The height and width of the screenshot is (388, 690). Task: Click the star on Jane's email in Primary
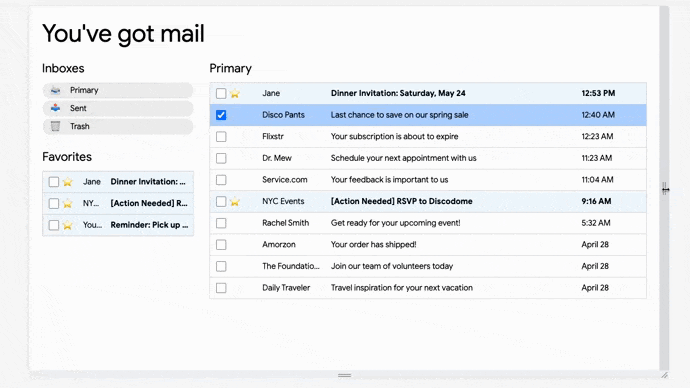tap(235, 93)
